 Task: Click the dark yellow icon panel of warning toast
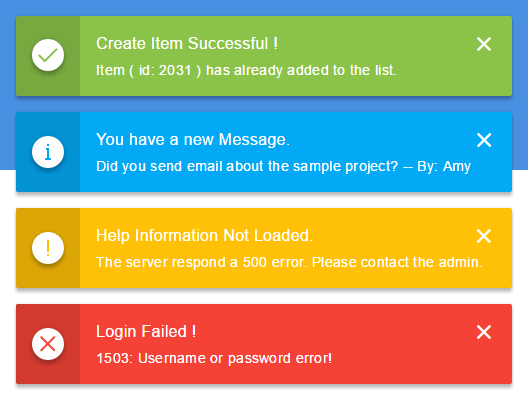48,248
